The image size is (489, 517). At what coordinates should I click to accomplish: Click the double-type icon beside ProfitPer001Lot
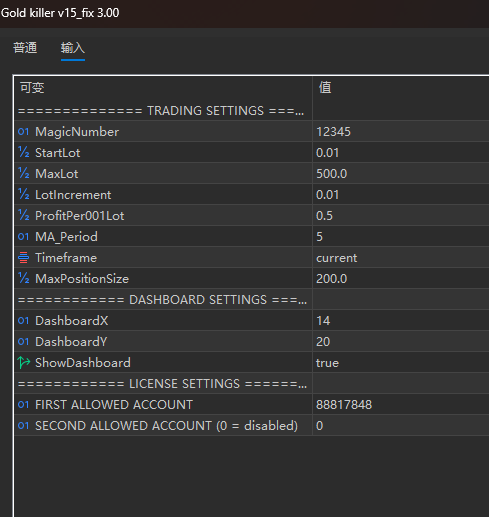pos(24,216)
